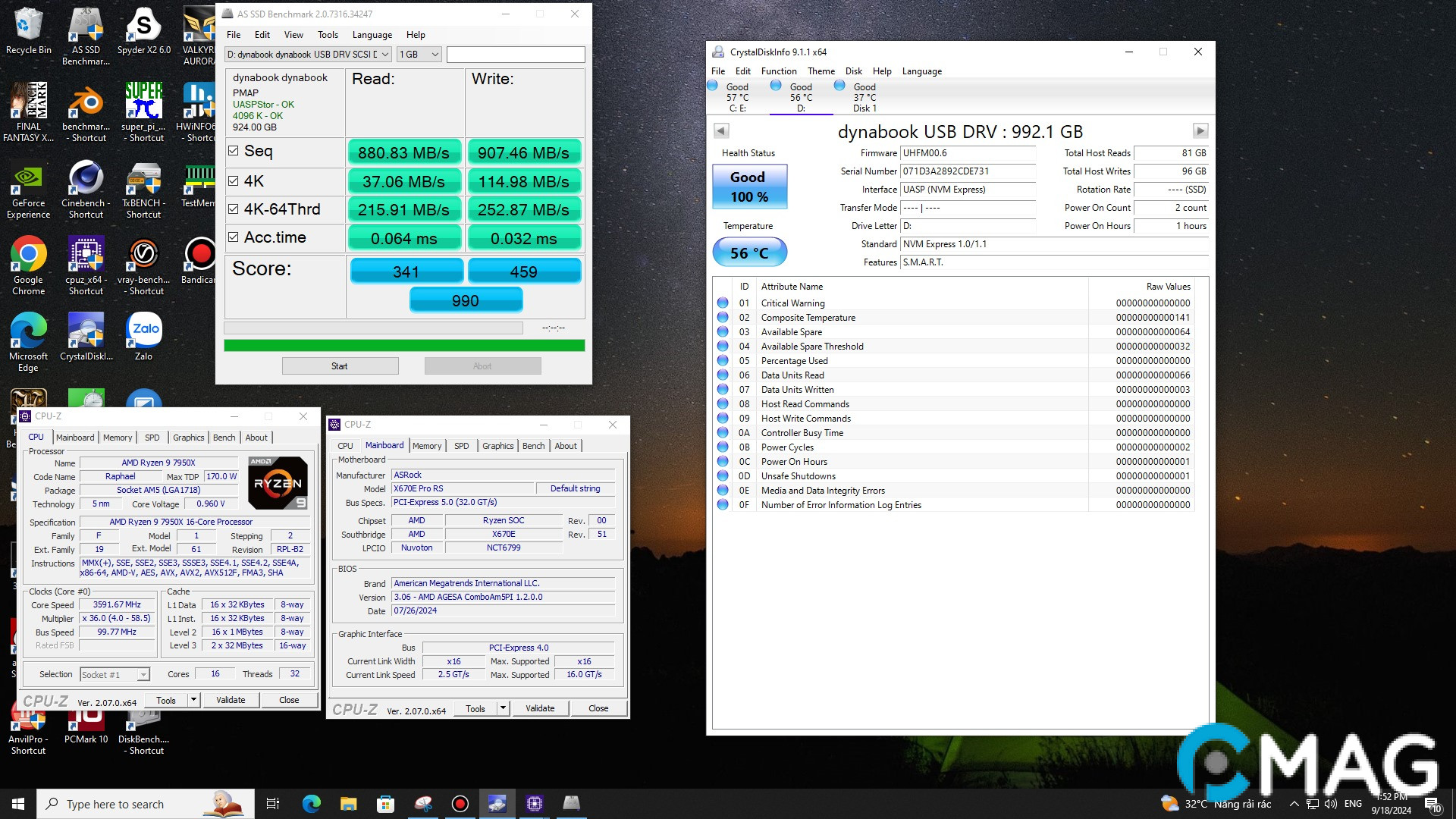Open the Zalo desktop icon
The height and width of the screenshot is (819, 1456).
point(143,331)
